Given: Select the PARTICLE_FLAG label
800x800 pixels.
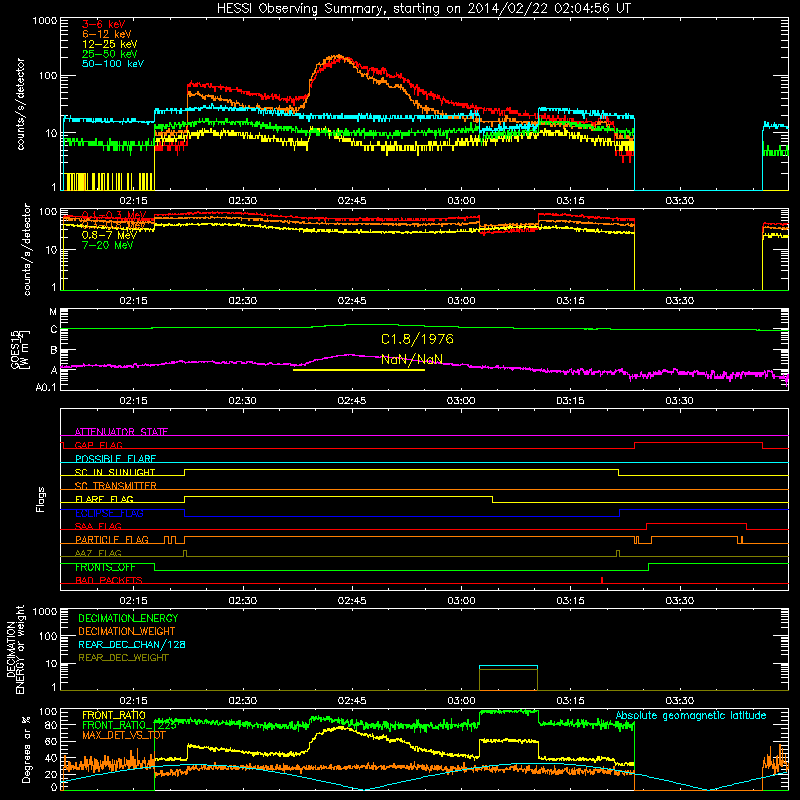Looking at the screenshot, I should [x=112, y=539].
